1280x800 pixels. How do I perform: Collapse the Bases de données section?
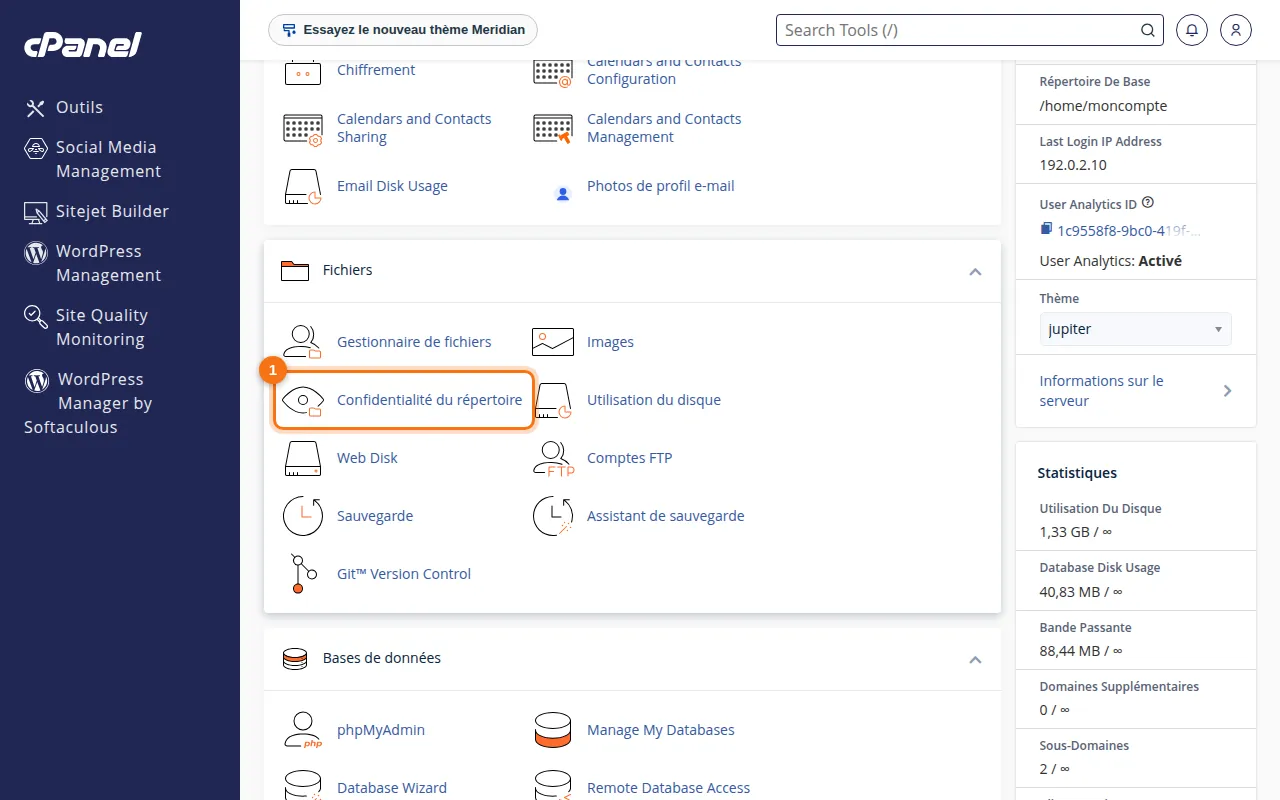click(x=975, y=660)
